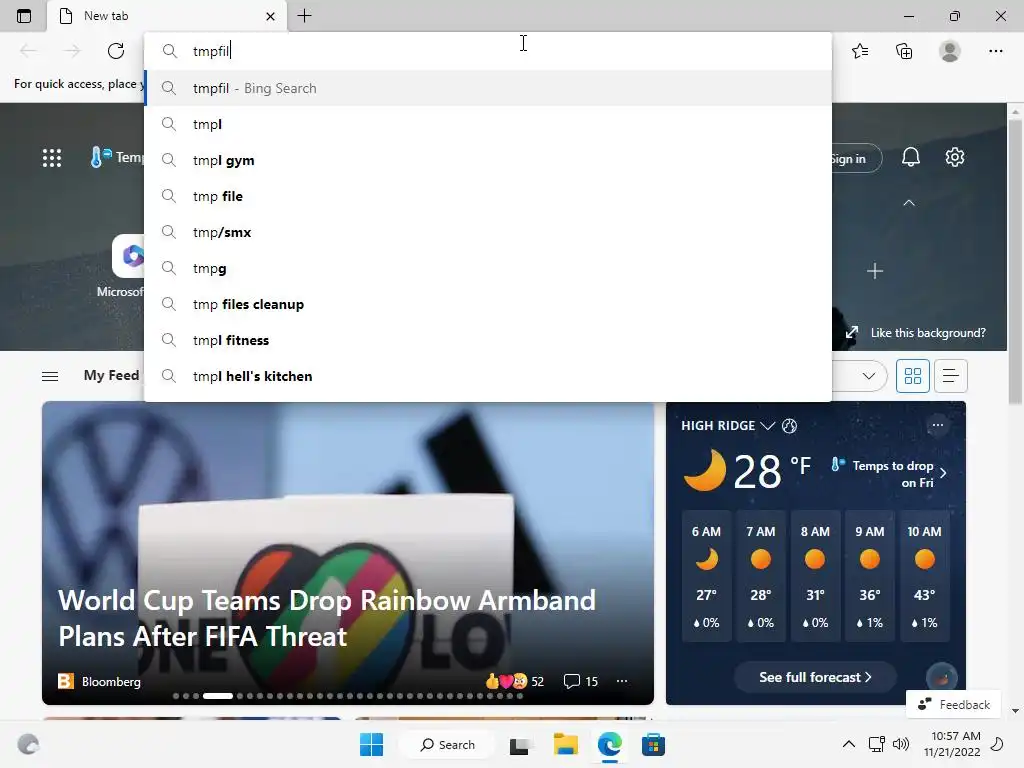Open the My Feed tab
The width and height of the screenshot is (1024, 768).
(111, 376)
